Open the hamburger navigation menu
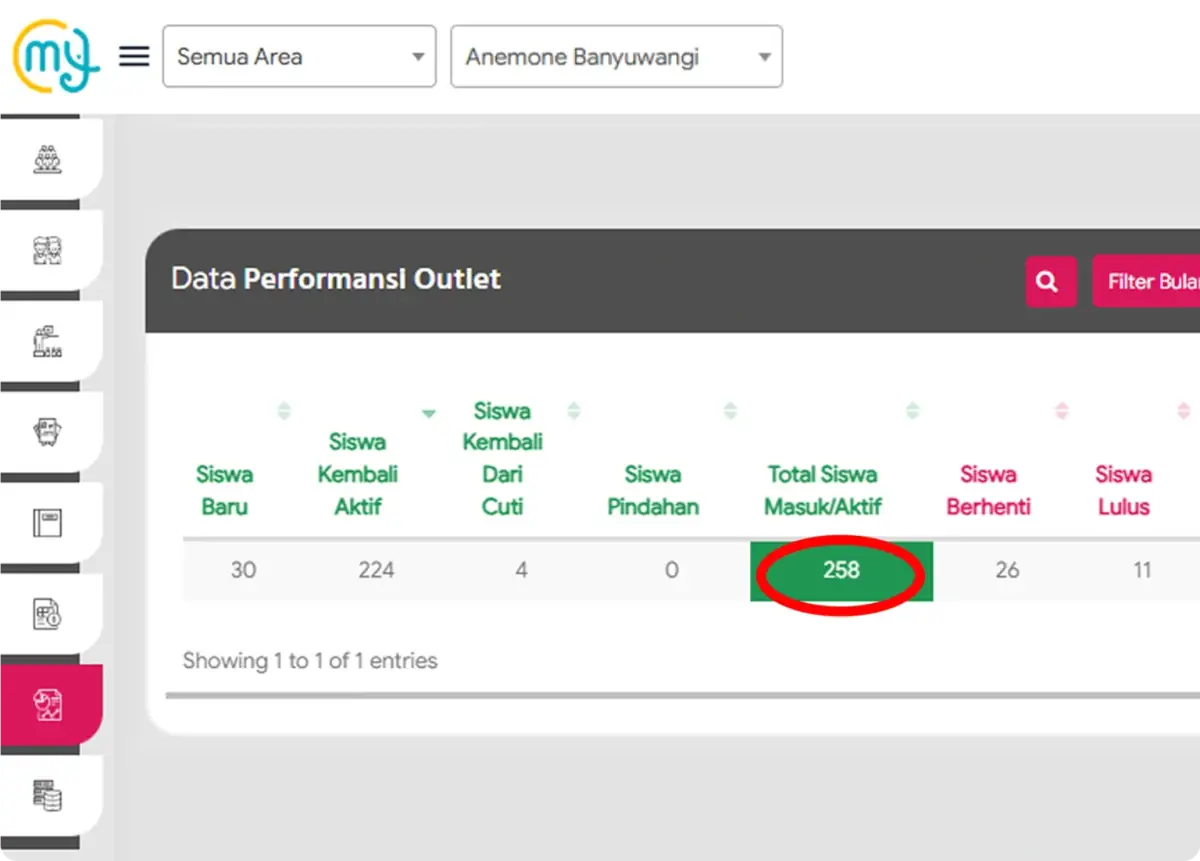 pos(133,56)
